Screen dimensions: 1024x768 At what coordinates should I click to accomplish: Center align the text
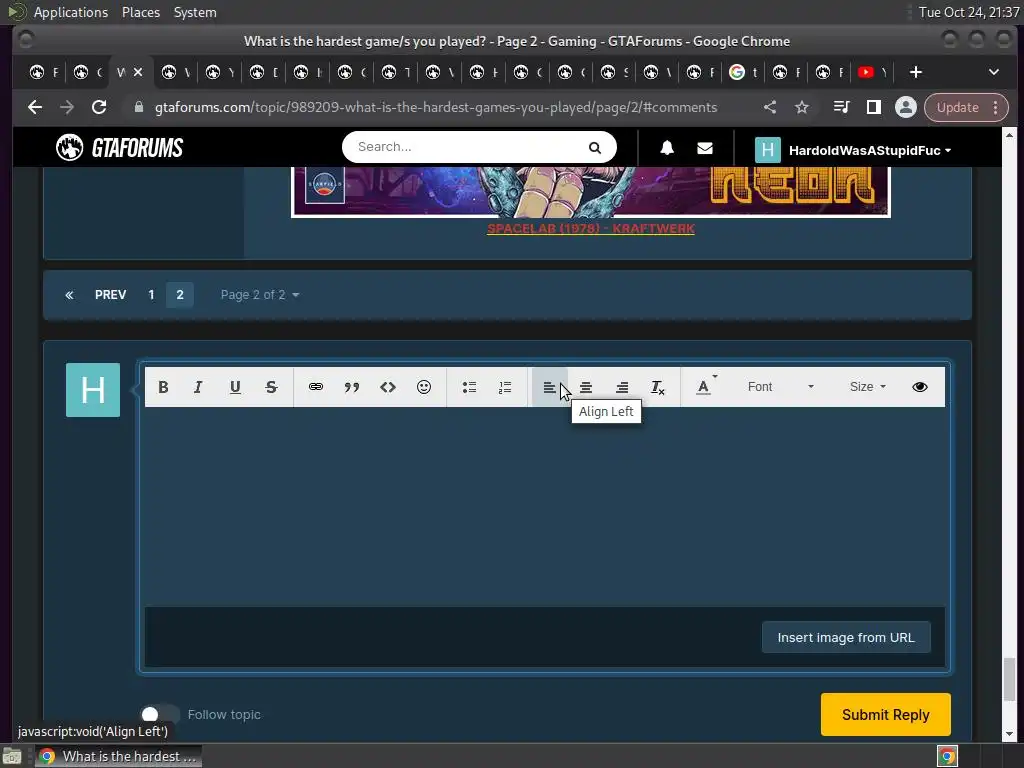tap(586, 387)
